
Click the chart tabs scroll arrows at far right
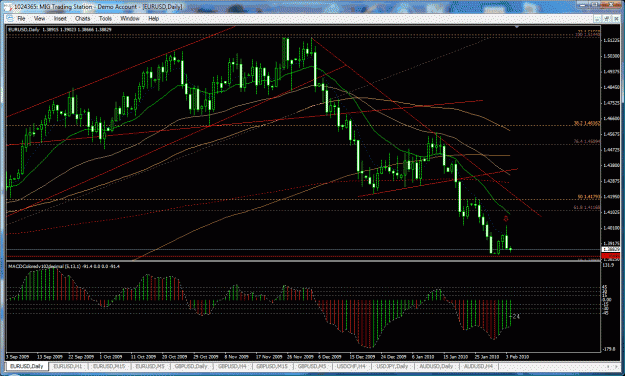click(612, 366)
